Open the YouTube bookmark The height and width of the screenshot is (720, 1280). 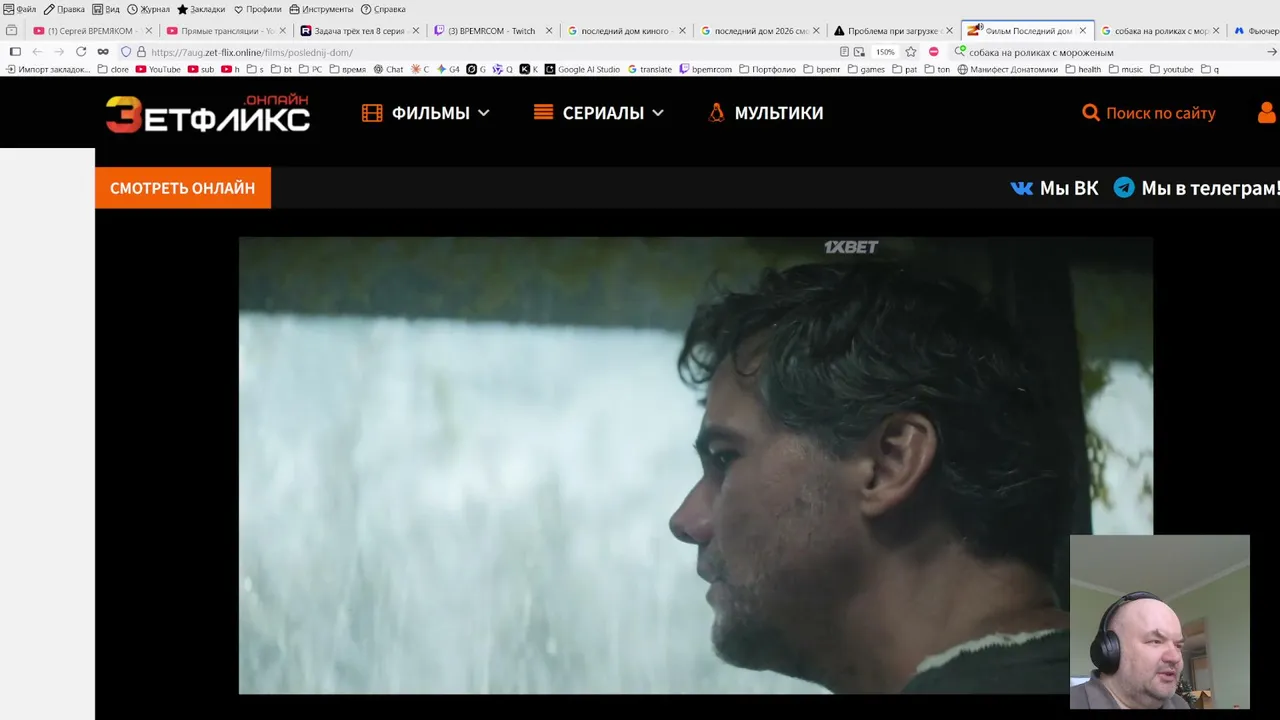click(158, 70)
